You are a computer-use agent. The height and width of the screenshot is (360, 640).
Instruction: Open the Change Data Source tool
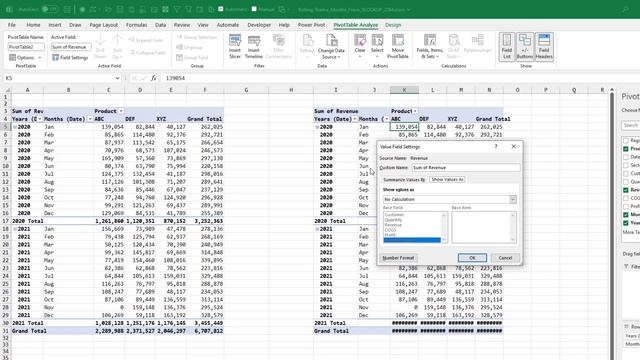(x=331, y=46)
